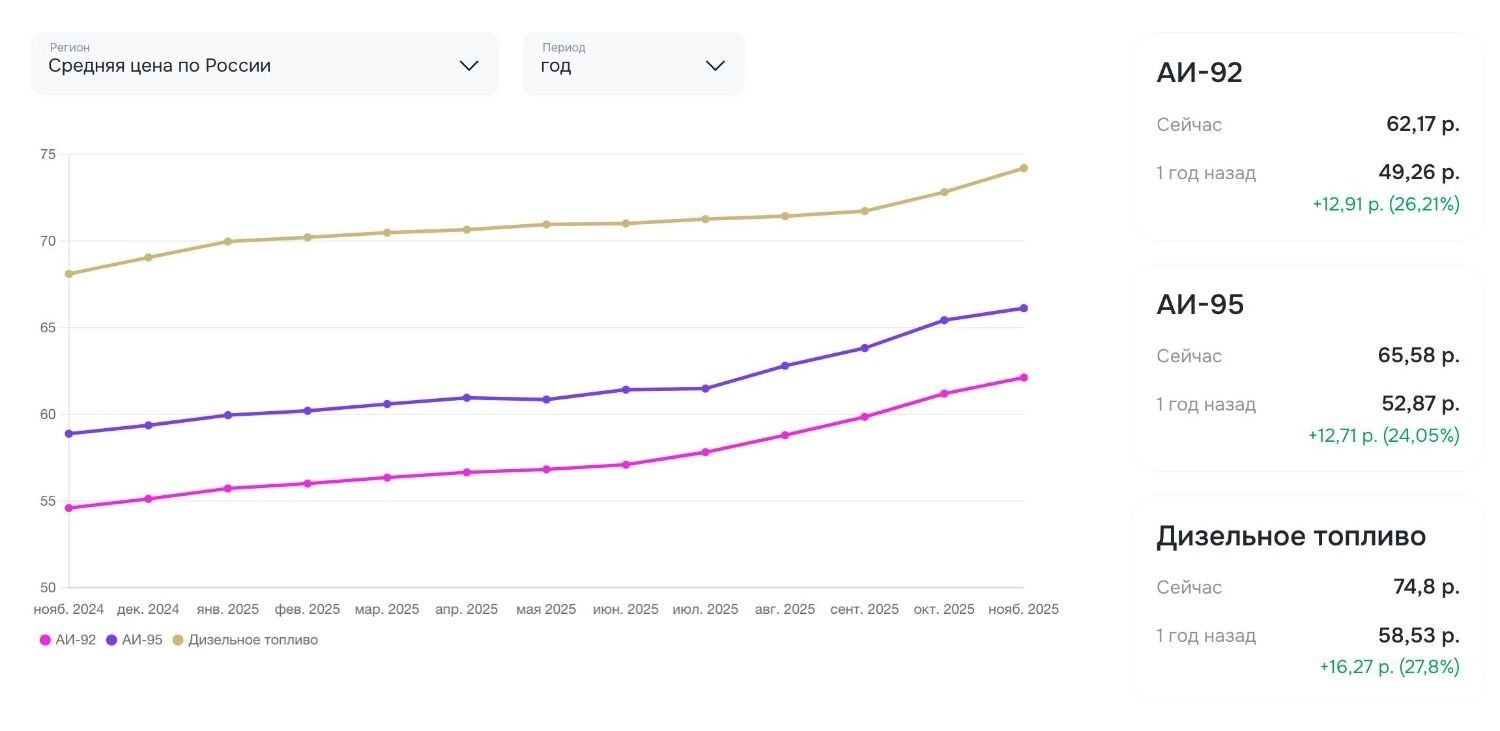Click the АИ-95 price card heading
Viewport: 1500px width, 731px height.
tap(1200, 305)
